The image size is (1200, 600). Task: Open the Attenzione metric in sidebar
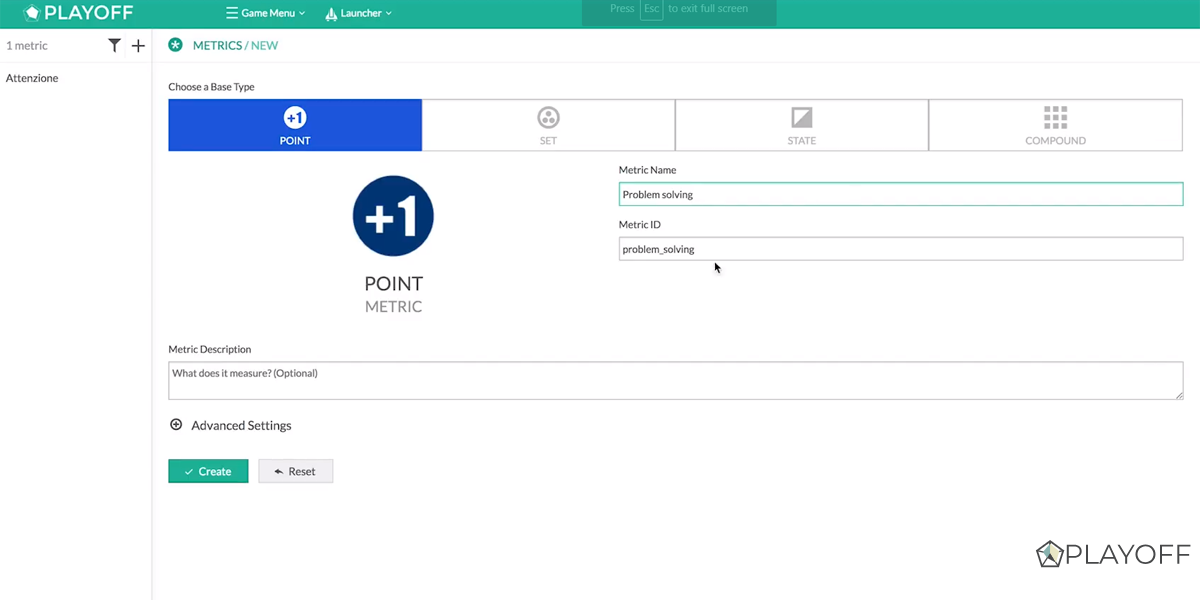pyautogui.click(x=32, y=78)
